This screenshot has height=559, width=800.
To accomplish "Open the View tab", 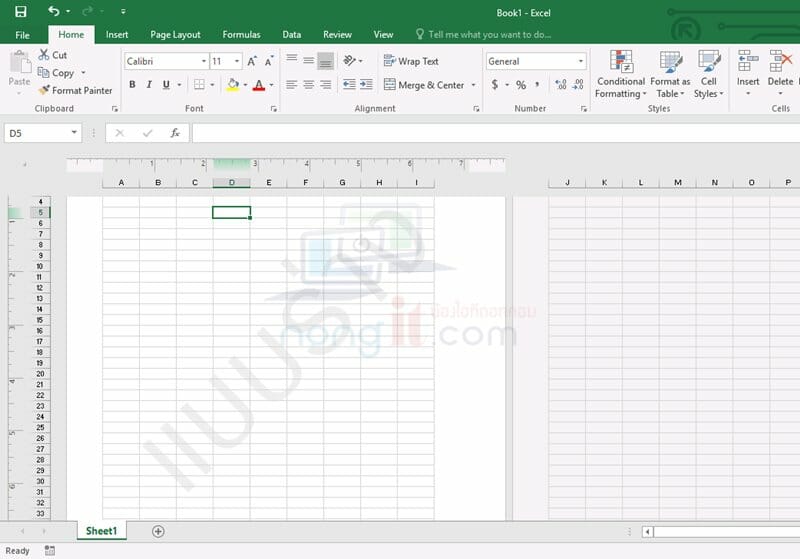I will click(383, 35).
